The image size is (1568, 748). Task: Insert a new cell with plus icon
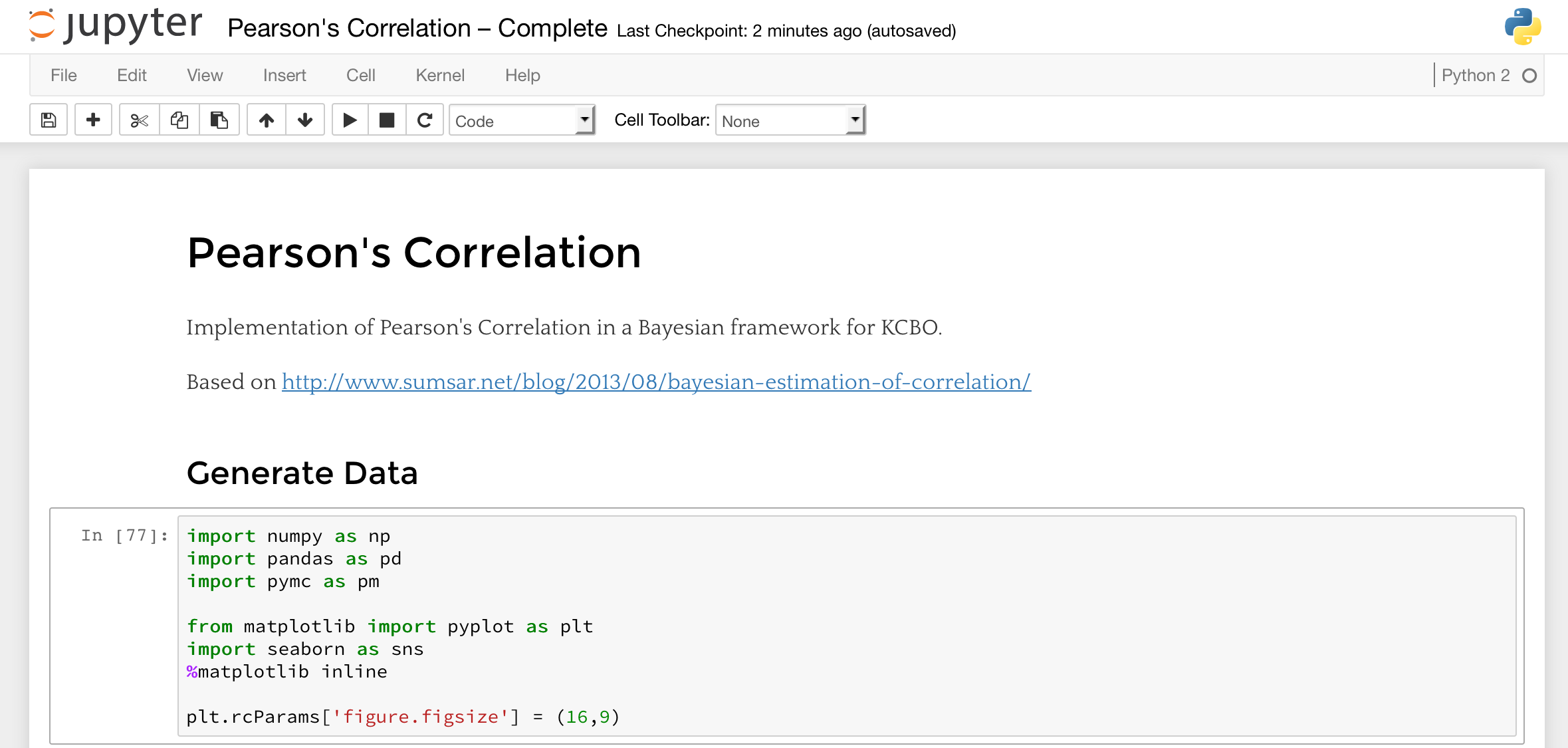tap(93, 120)
